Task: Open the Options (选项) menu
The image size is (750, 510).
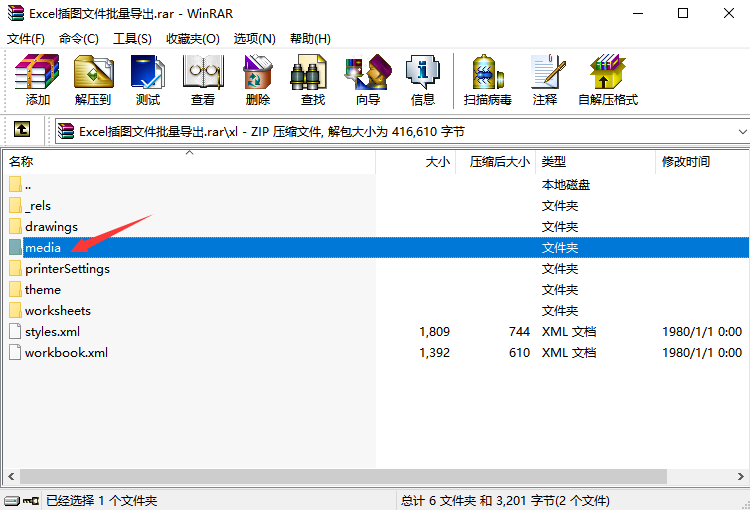Action: [x=254, y=39]
